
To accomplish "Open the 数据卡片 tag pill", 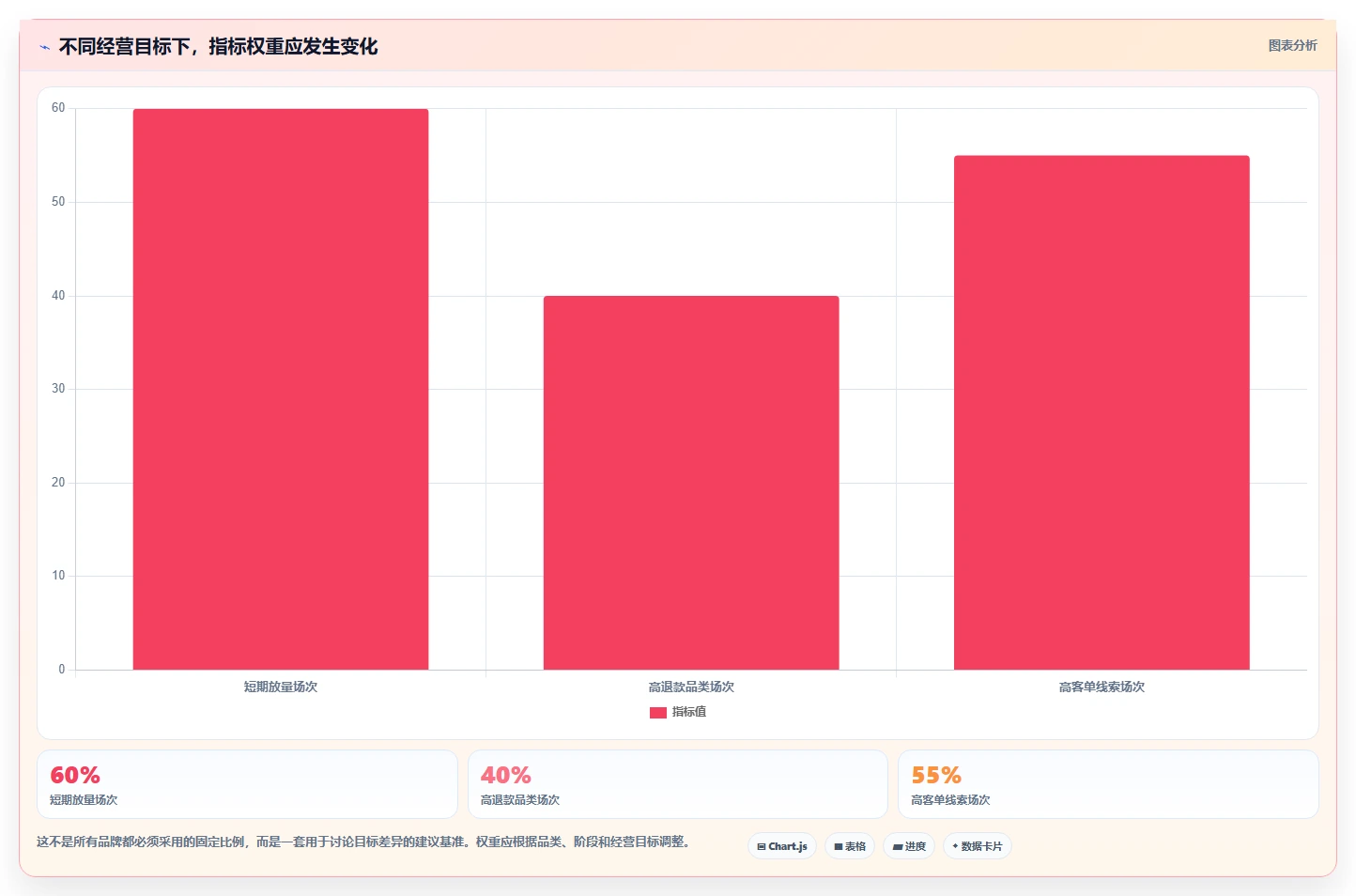I will click(978, 846).
